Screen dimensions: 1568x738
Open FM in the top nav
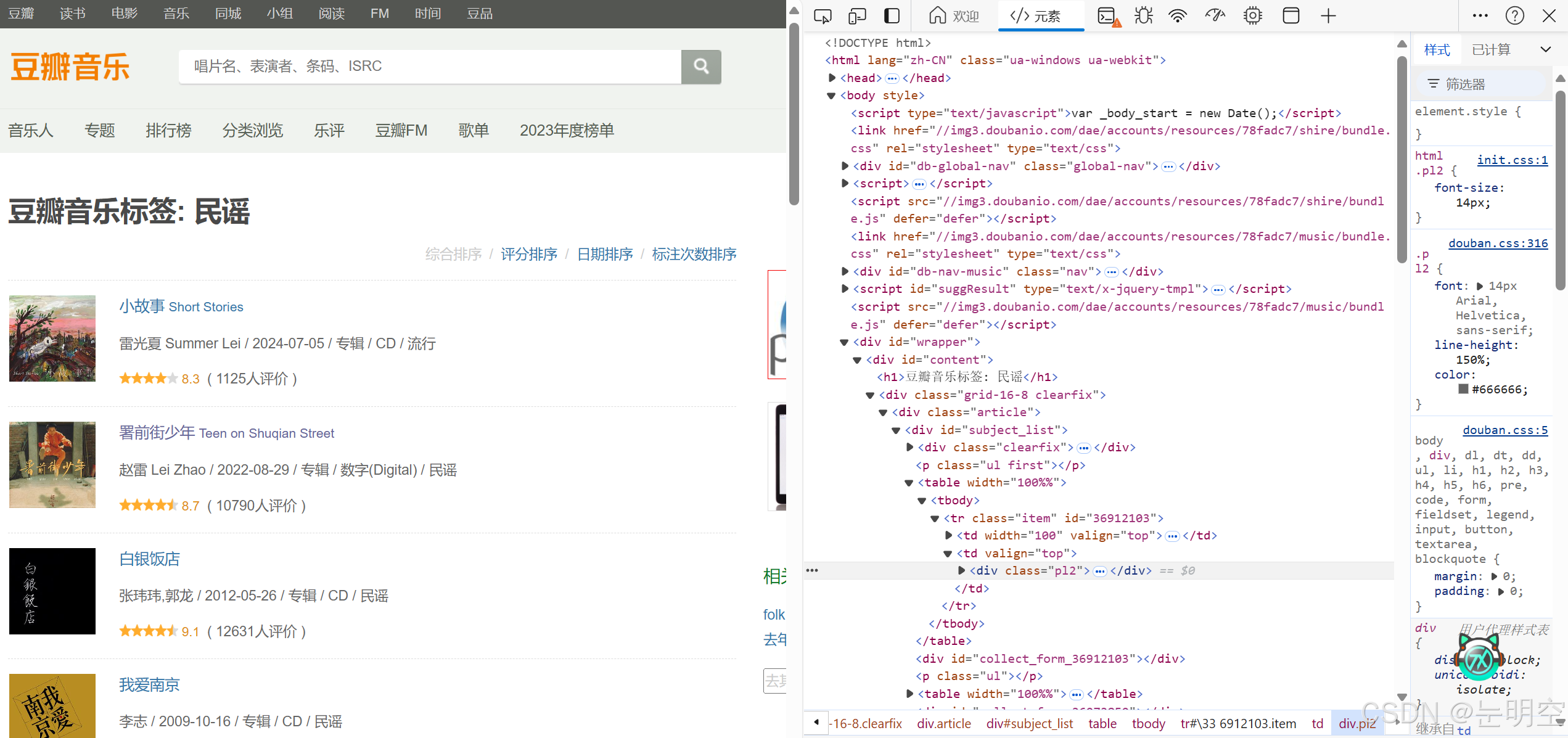[x=380, y=14]
